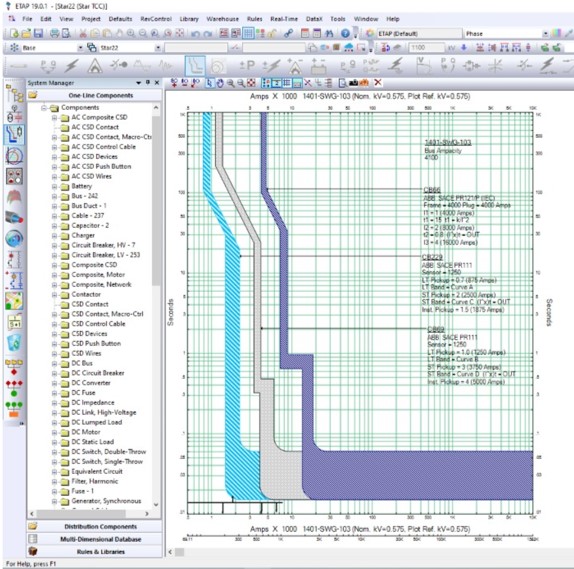The image size is (574, 569).
Task: Click the Help question mark icon
Action: 345,34
